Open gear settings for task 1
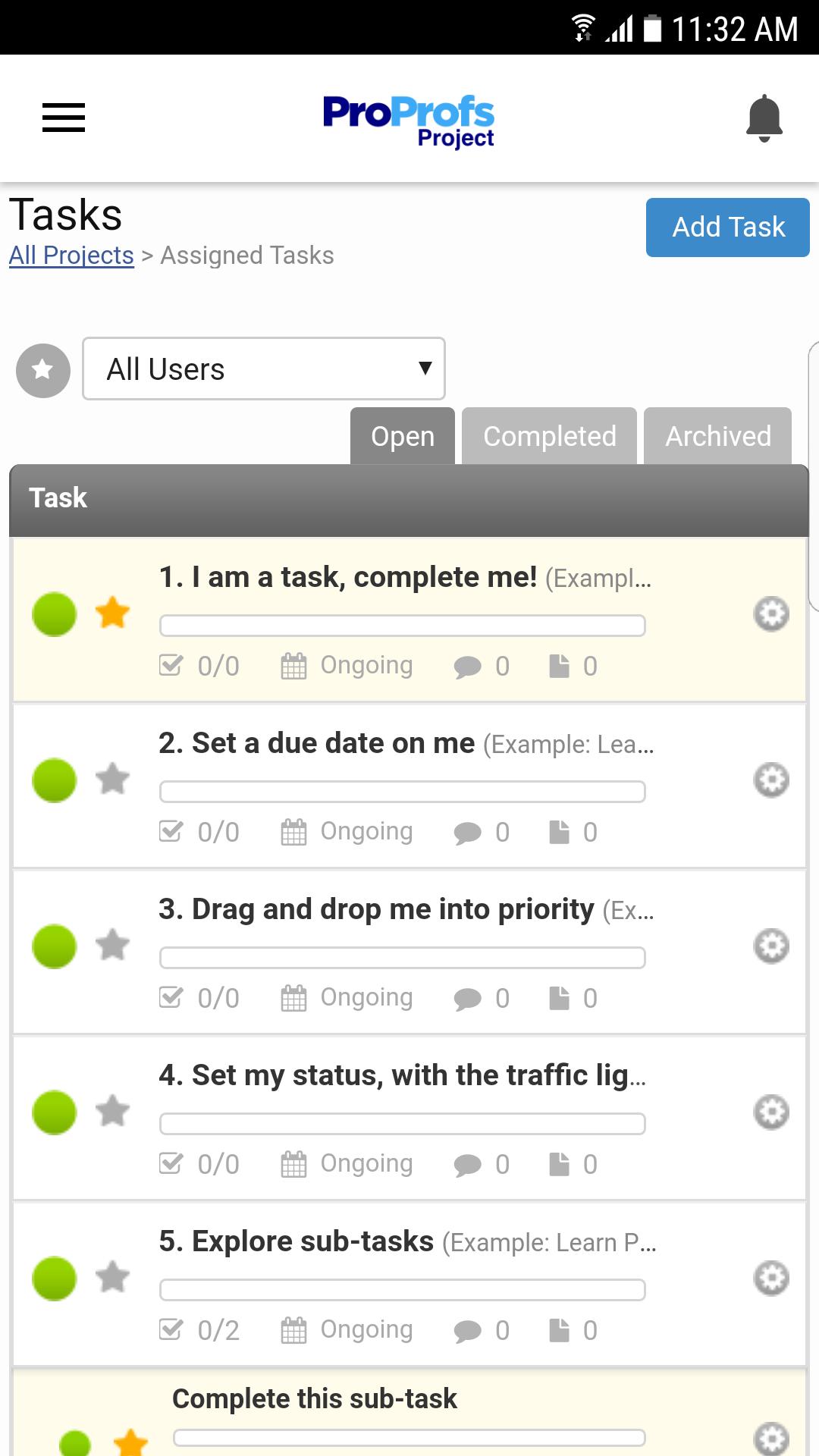This screenshot has height=1456, width=819. pyautogui.click(x=771, y=613)
